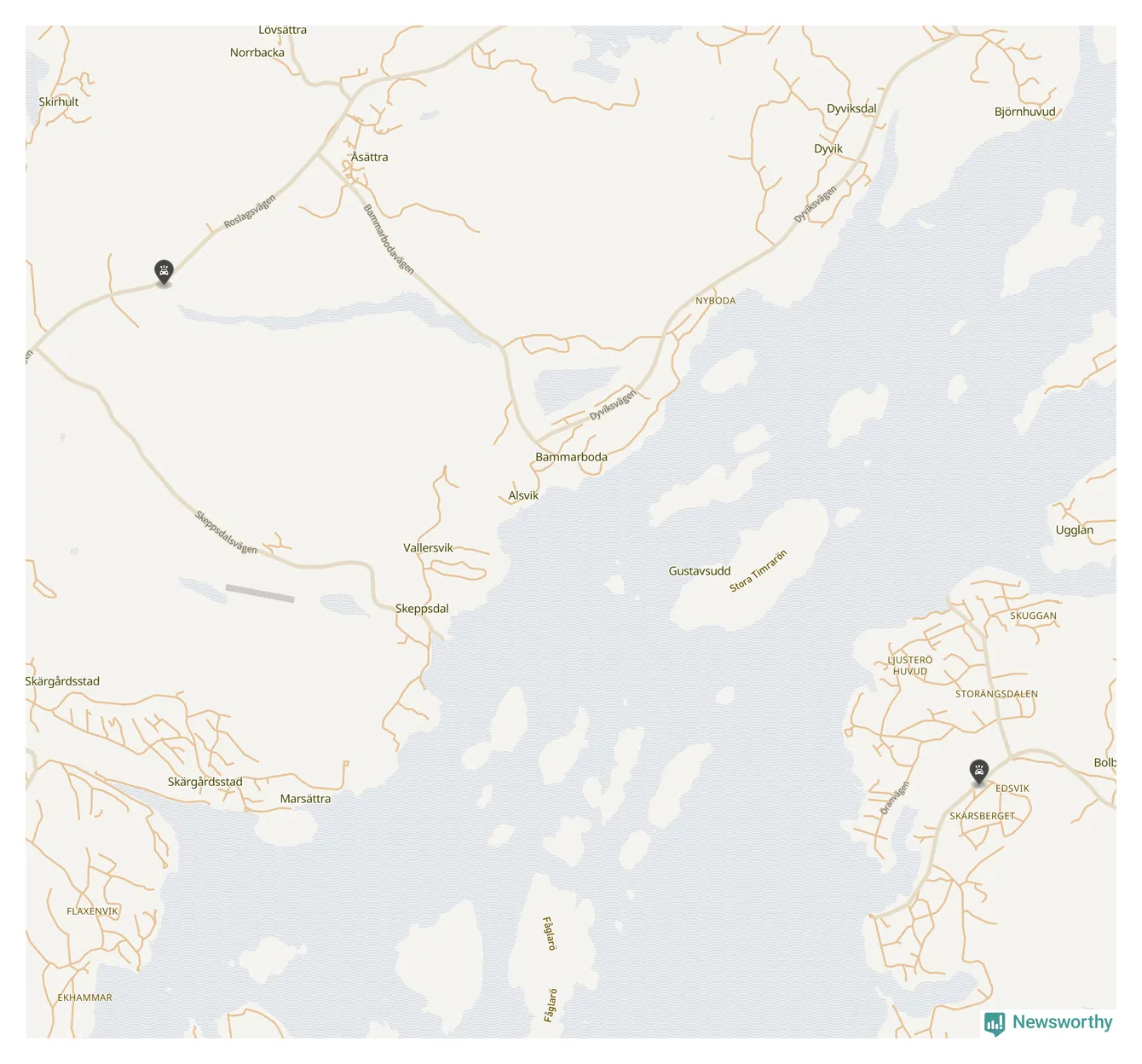Click the gray airstrip near Skeppsdalsvägen
1142x1064 pixels.
tap(260, 593)
